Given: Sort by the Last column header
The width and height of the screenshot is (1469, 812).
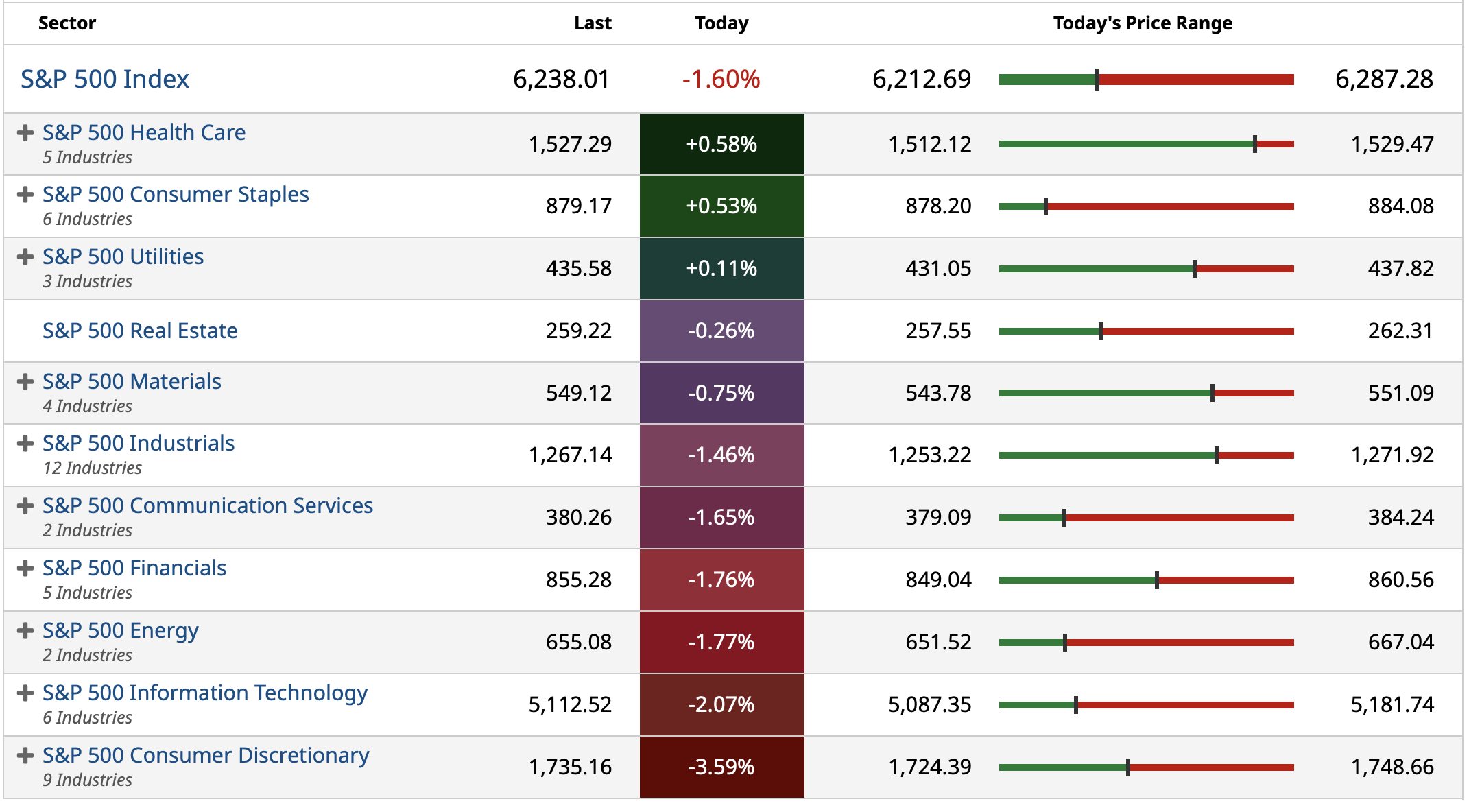Looking at the screenshot, I should 593,23.
